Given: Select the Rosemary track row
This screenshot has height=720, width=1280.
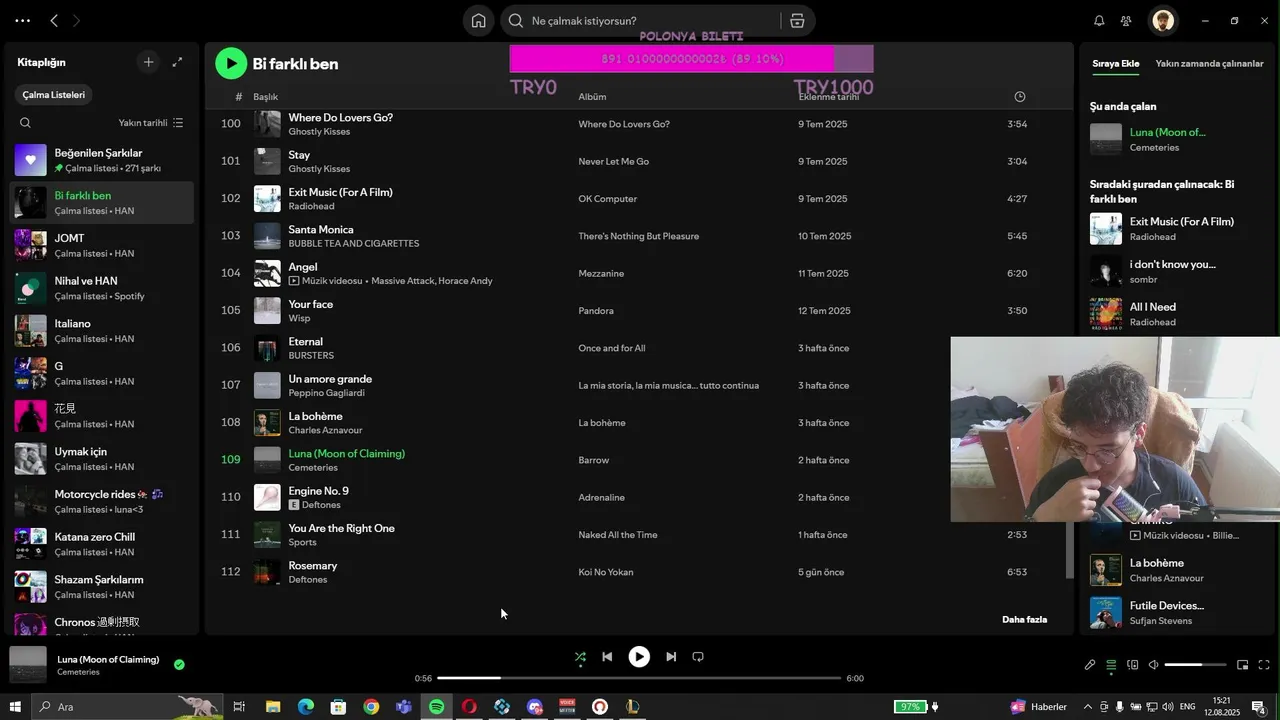Looking at the screenshot, I should [640, 572].
